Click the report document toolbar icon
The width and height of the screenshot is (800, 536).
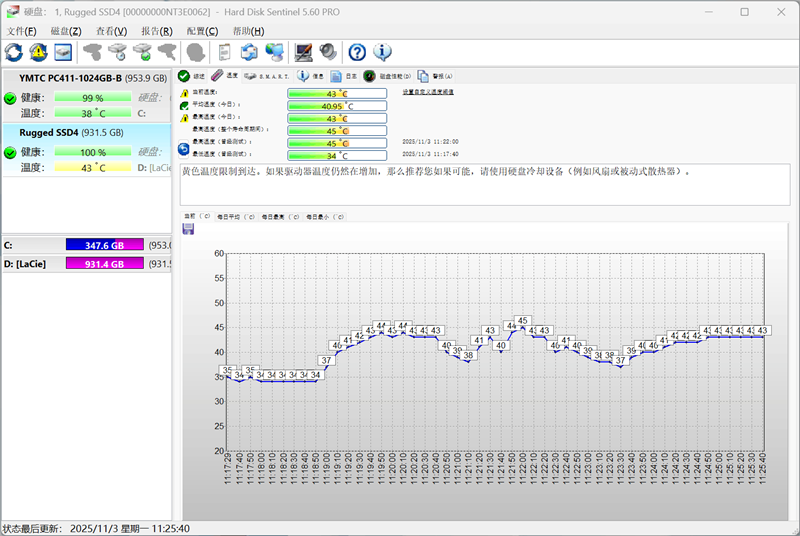pyautogui.click(x=225, y=52)
